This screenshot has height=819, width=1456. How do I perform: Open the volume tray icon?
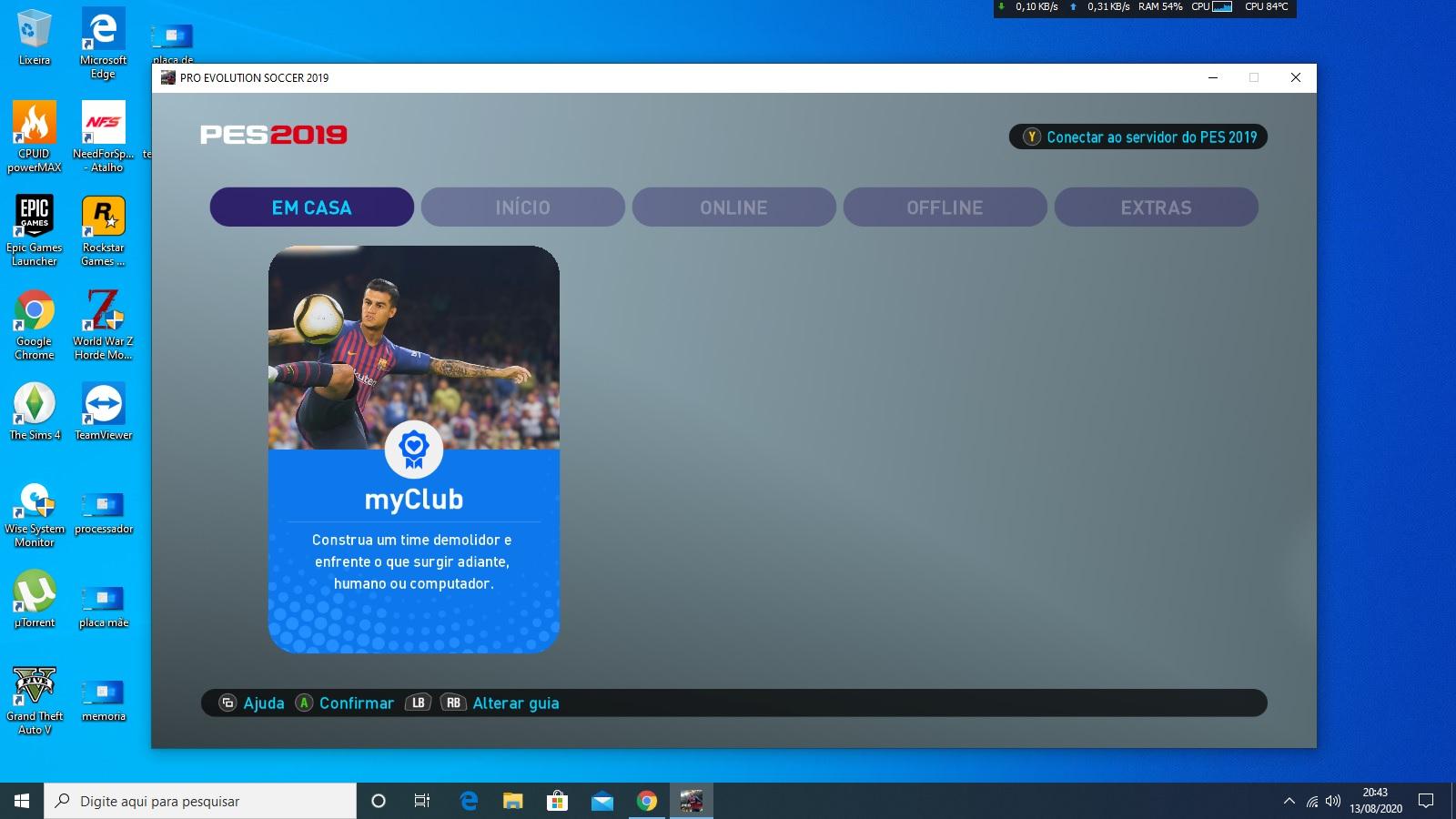click(1333, 801)
